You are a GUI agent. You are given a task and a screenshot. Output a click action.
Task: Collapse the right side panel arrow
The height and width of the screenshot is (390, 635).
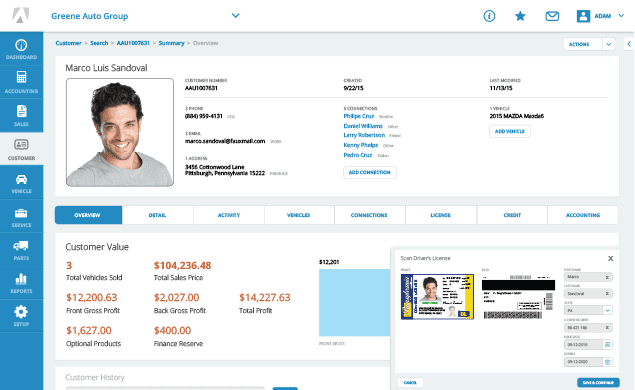point(629,44)
